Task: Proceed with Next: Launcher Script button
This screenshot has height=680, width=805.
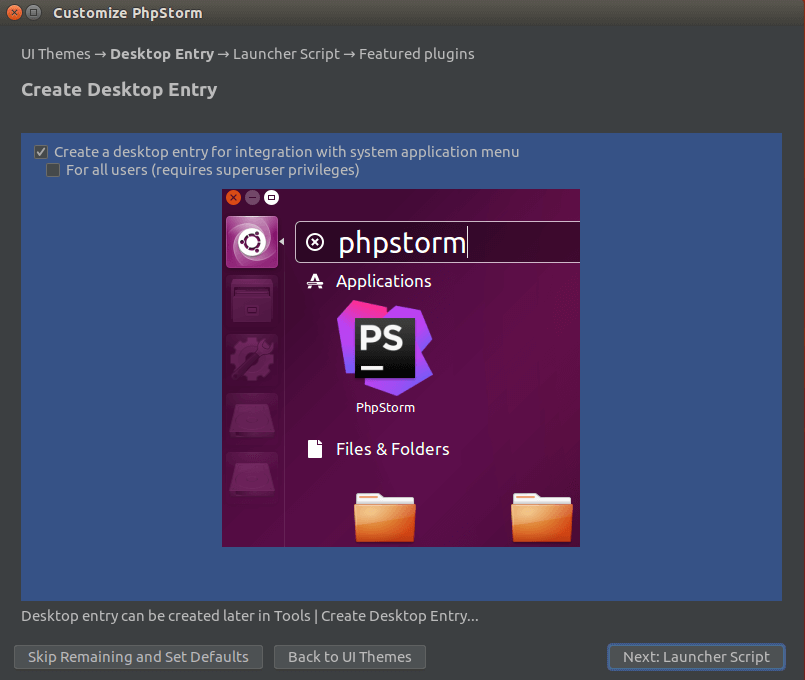Action: (x=696, y=657)
